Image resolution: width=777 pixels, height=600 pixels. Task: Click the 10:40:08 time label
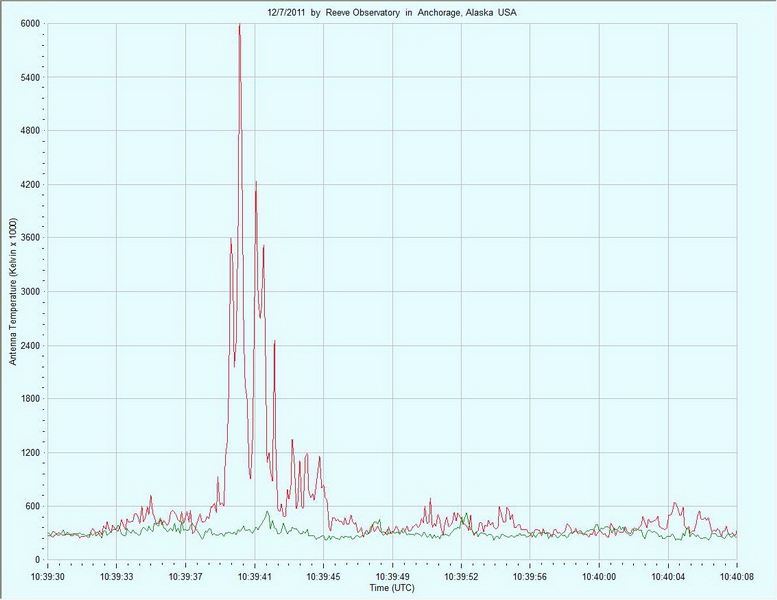[737, 577]
